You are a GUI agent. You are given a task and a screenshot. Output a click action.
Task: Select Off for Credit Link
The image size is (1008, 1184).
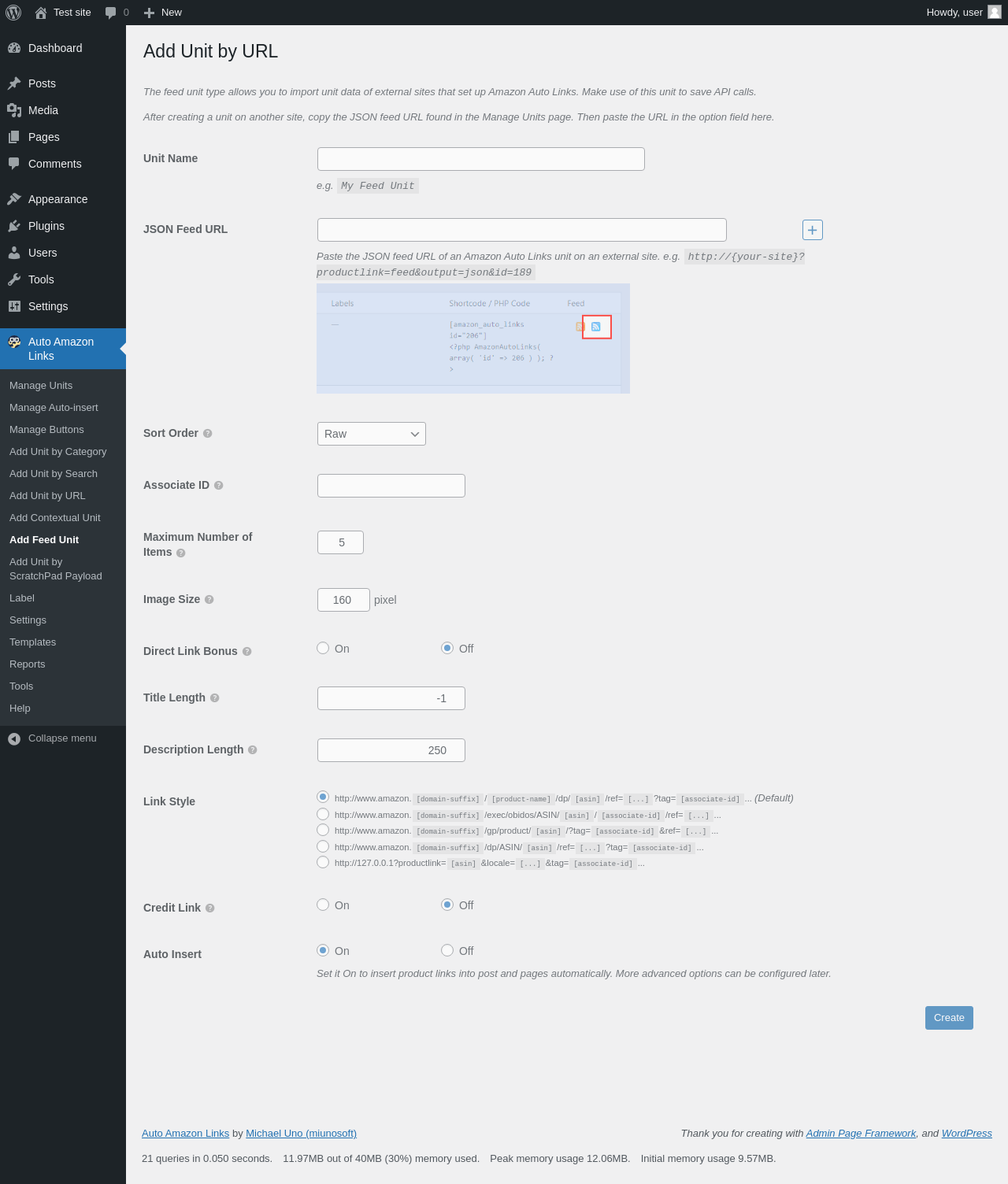[x=447, y=905]
